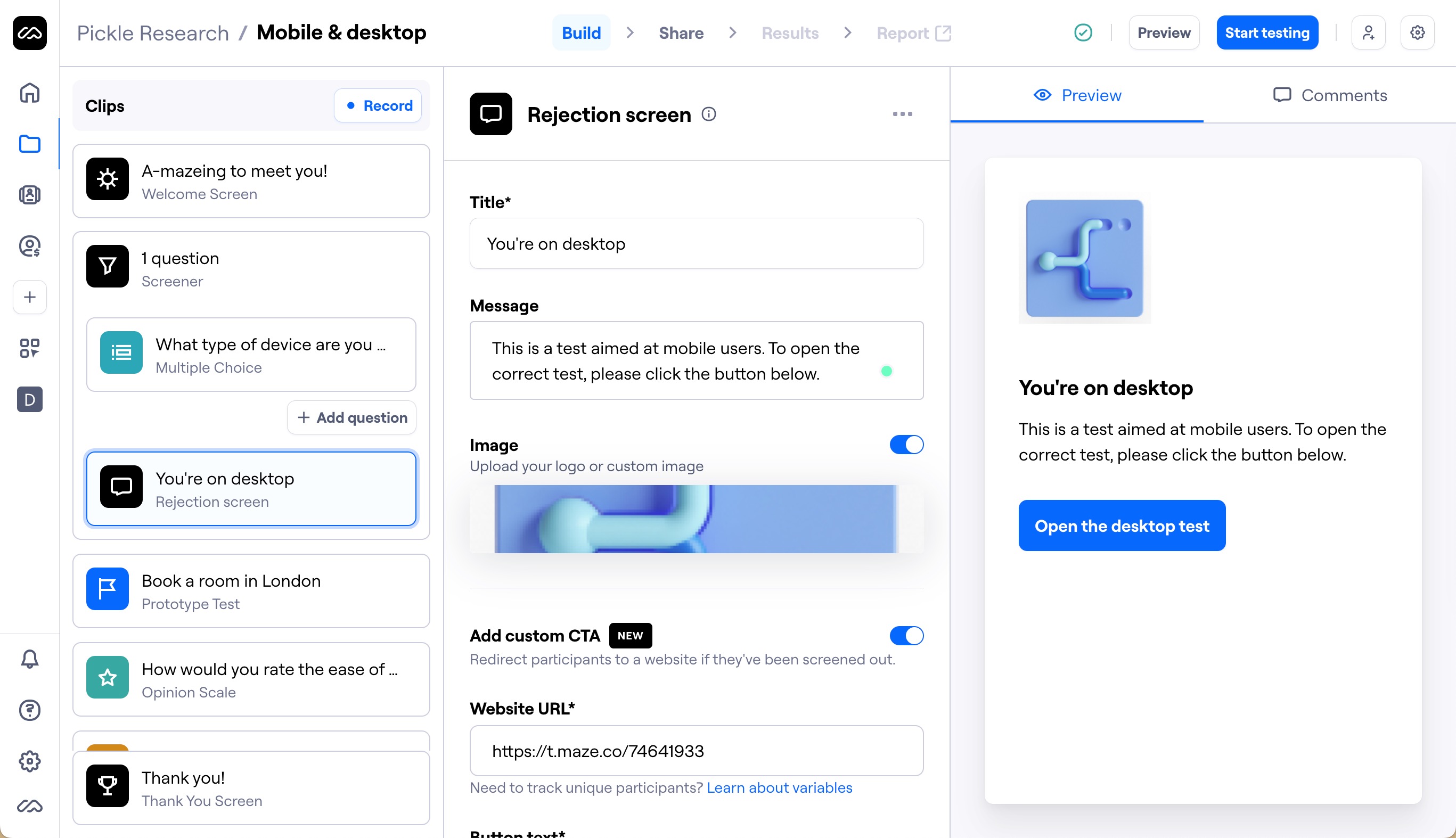Click the external link icon next to Report
This screenshot has height=838, width=1456.
tap(943, 33)
